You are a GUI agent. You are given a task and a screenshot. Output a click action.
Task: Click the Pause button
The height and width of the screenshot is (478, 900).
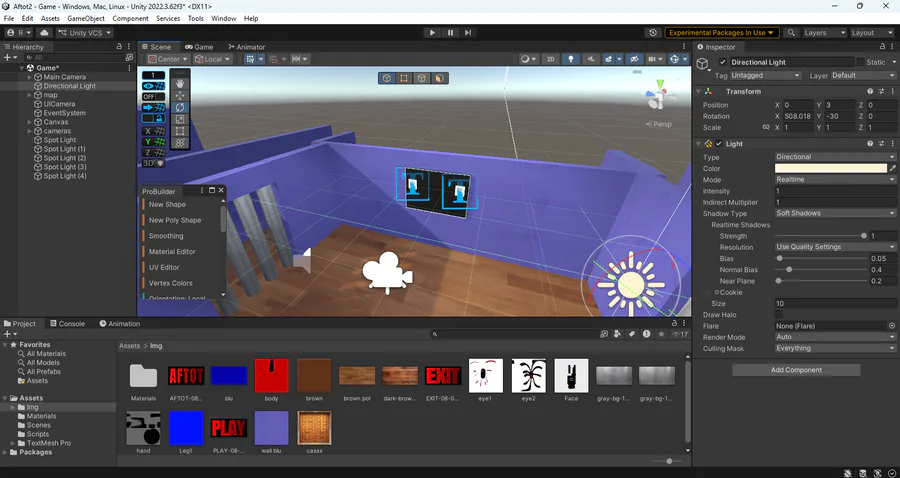(451, 33)
